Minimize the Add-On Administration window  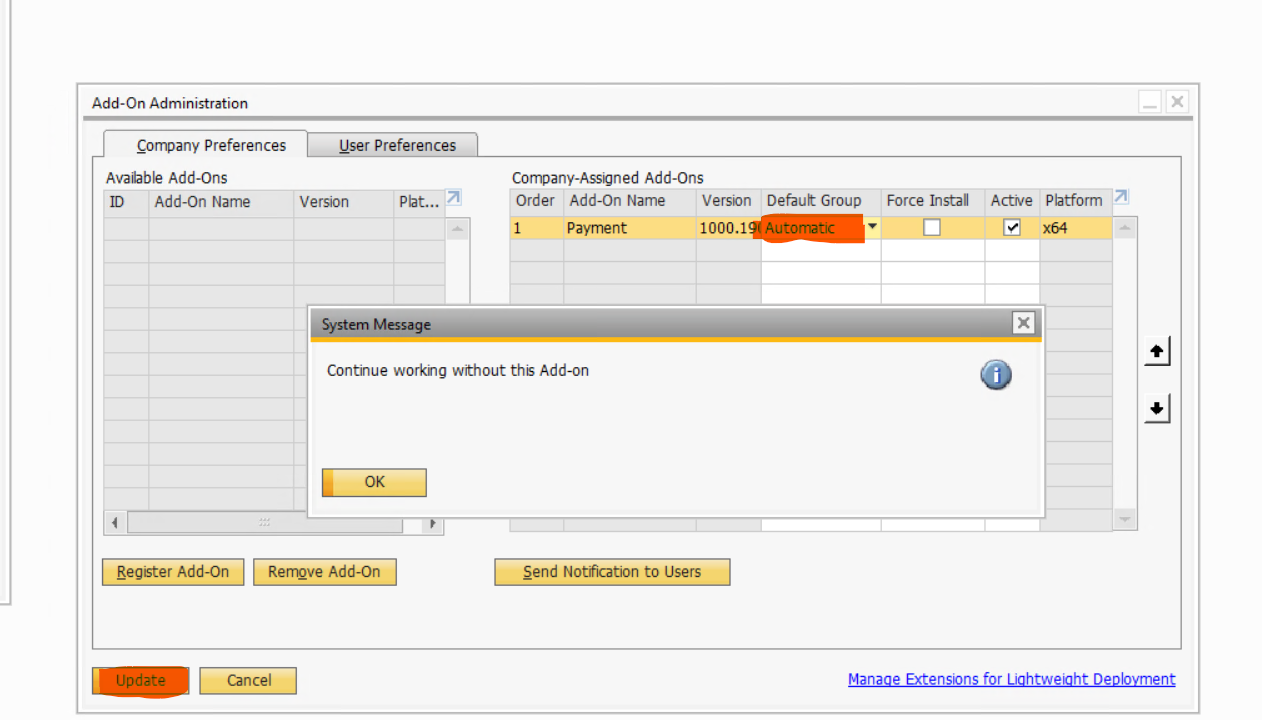1150,102
